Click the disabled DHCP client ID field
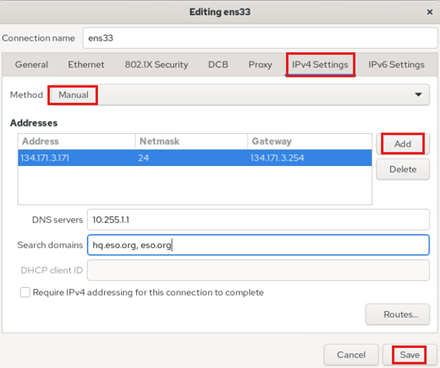The height and width of the screenshot is (368, 440). (258, 270)
